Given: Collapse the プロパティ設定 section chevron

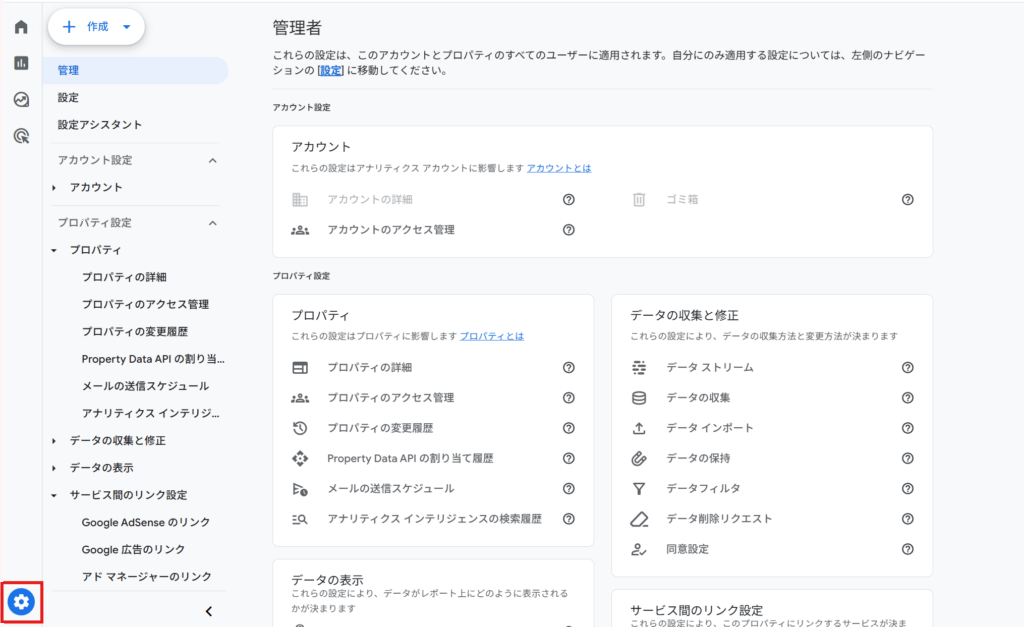Looking at the screenshot, I should (212, 223).
